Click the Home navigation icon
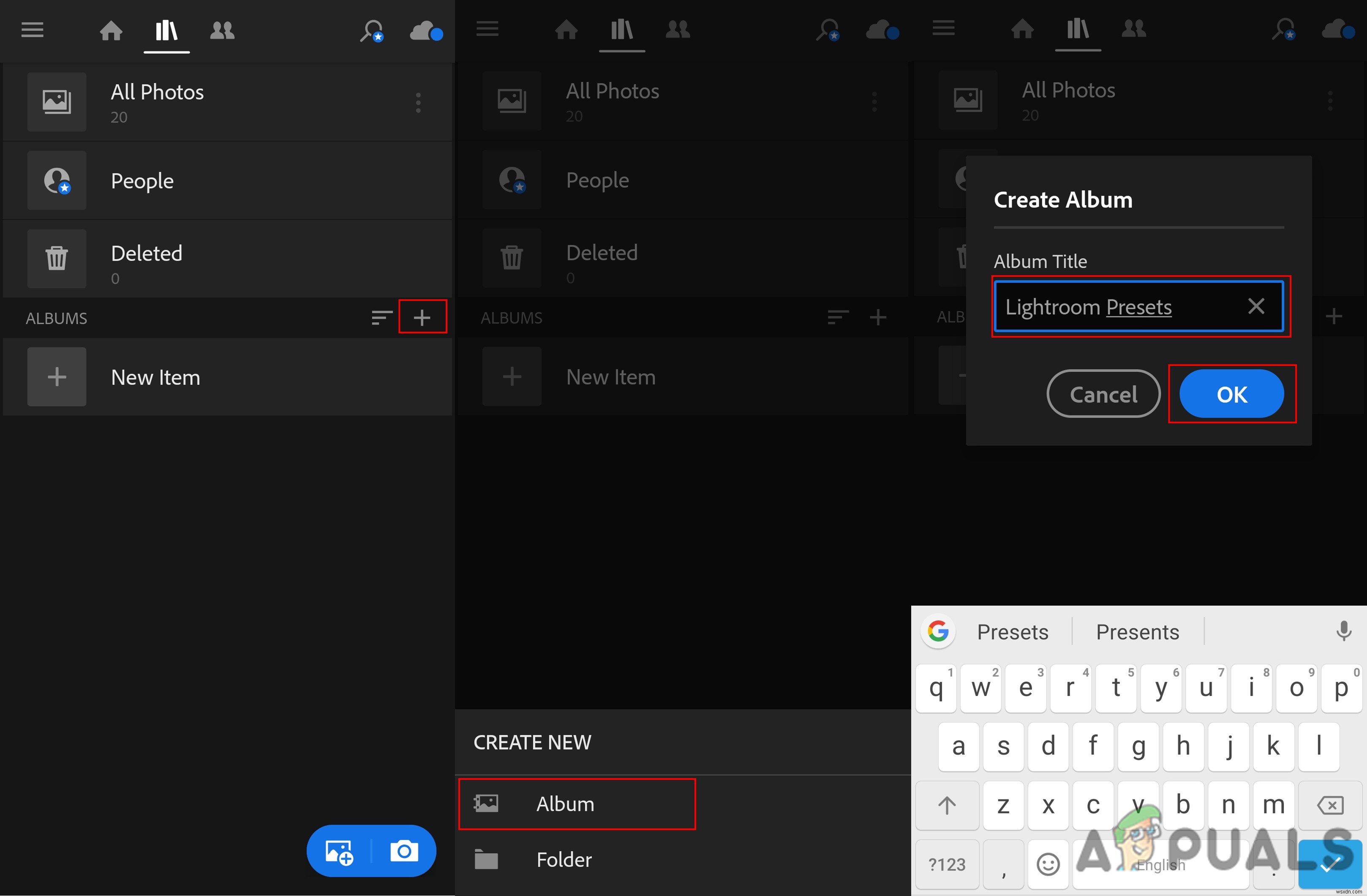The width and height of the screenshot is (1367, 896). (112, 30)
